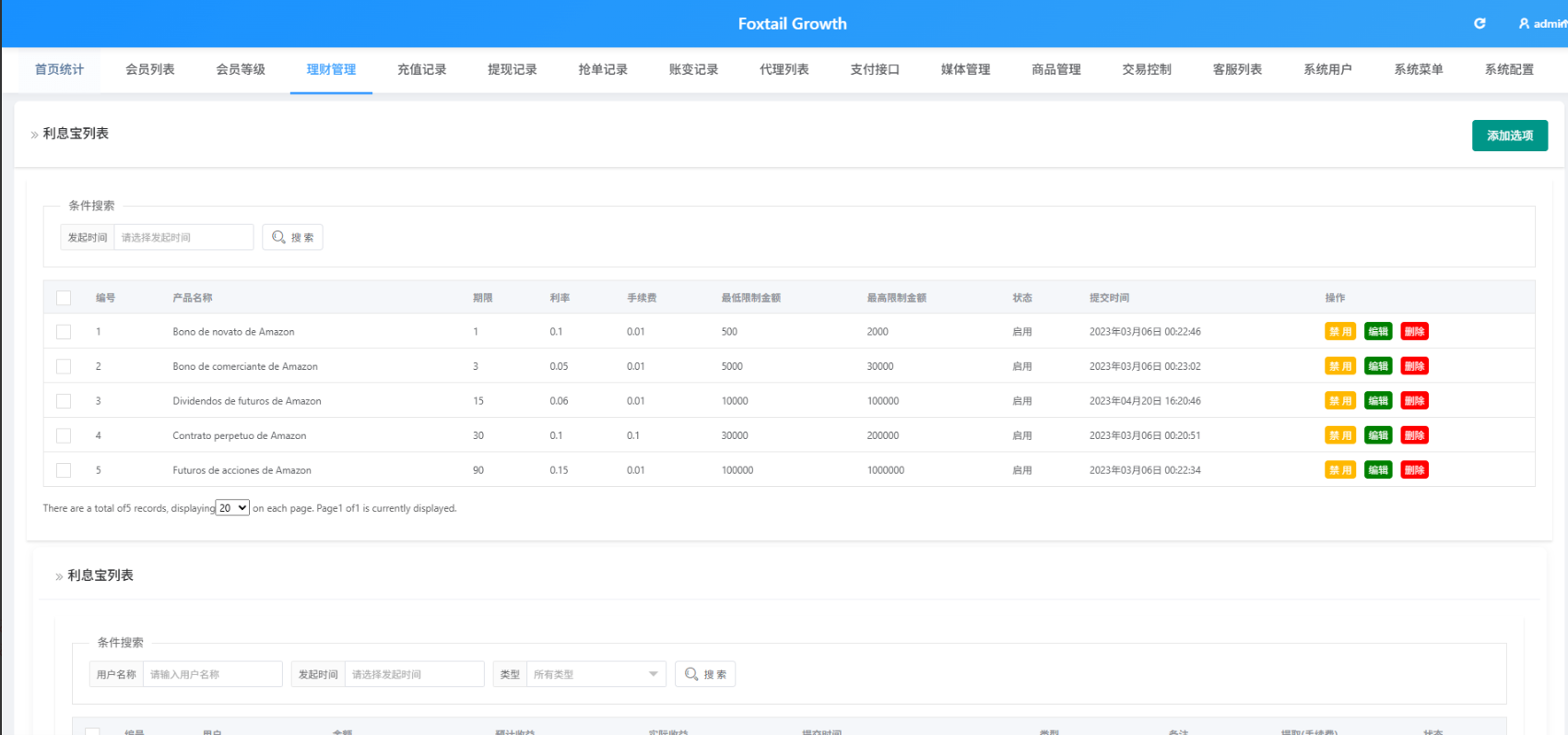Screen dimensions: 1568x735
Task: Disable Dividendos de futuros de Amazon via 禁用
Action: pyautogui.click(x=1340, y=401)
